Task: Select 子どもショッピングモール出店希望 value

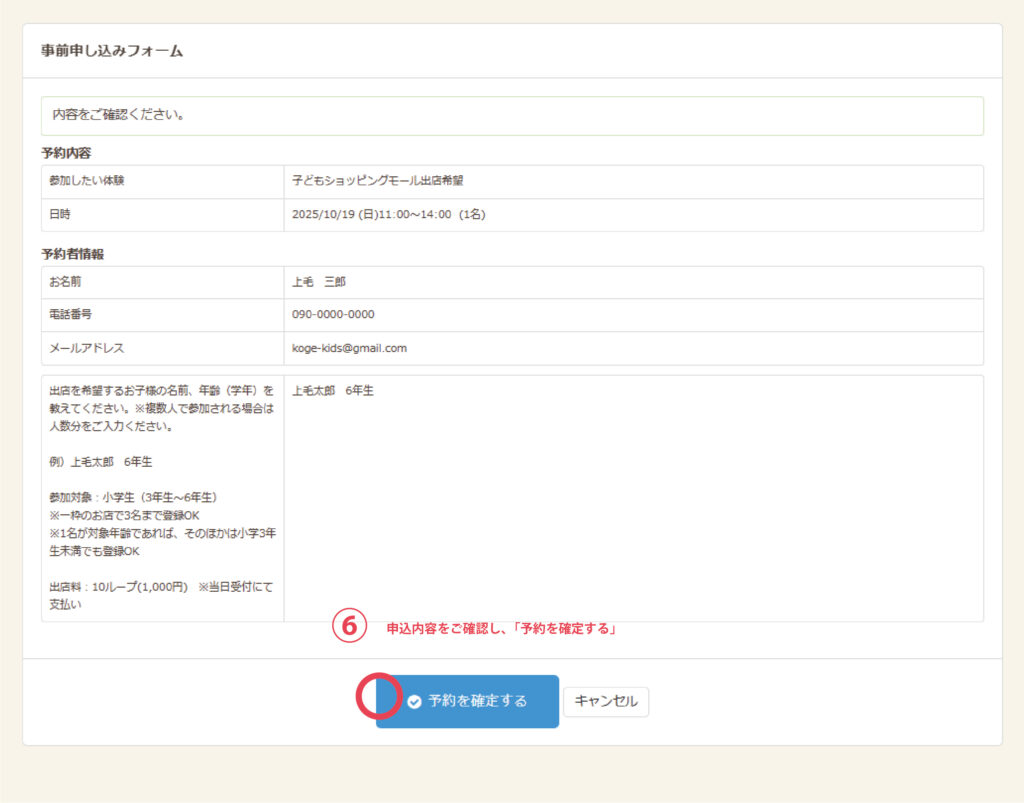Action: click(377, 181)
